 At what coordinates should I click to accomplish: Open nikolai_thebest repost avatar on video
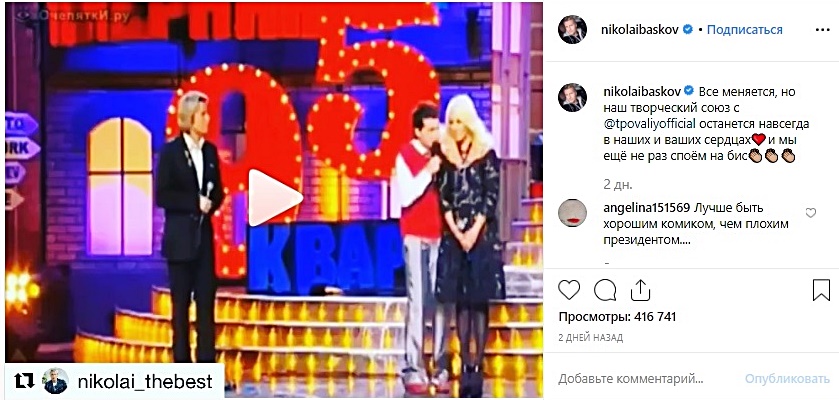(x=56, y=381)
